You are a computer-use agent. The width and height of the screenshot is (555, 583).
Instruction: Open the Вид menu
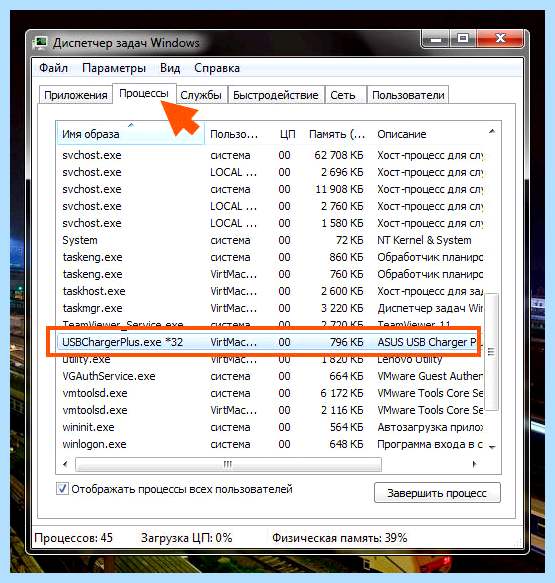pos(170,68)
